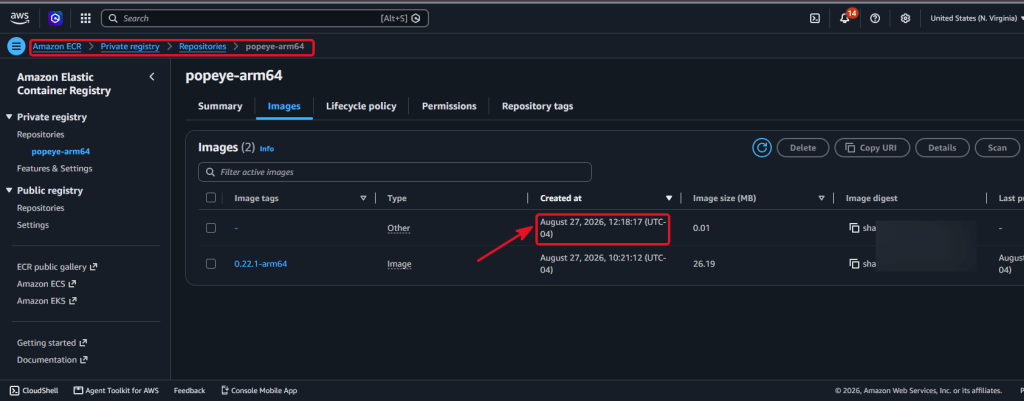Open the Repositories breadcrumb link
This screenshot has width=1024, height=401.
pos(202,46)
